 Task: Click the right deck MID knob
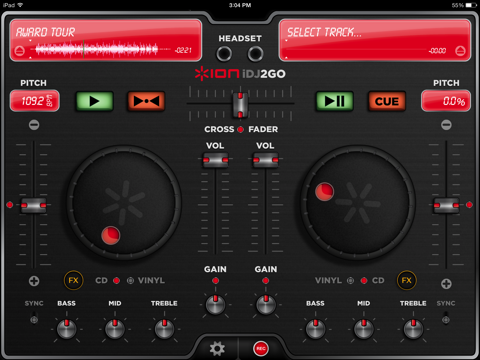(x=364, y=329)
